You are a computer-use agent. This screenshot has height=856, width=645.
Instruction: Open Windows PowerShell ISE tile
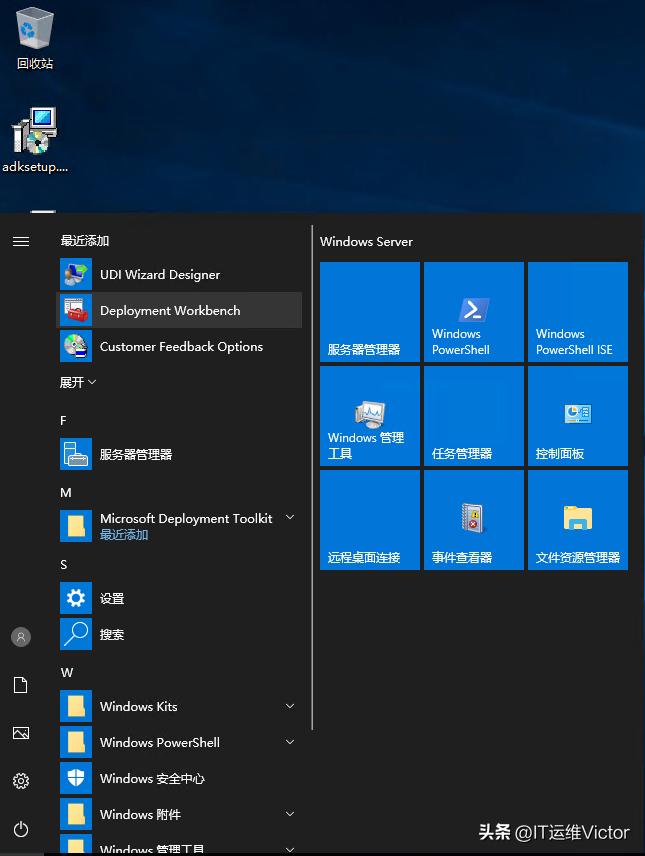pos(578,312)
